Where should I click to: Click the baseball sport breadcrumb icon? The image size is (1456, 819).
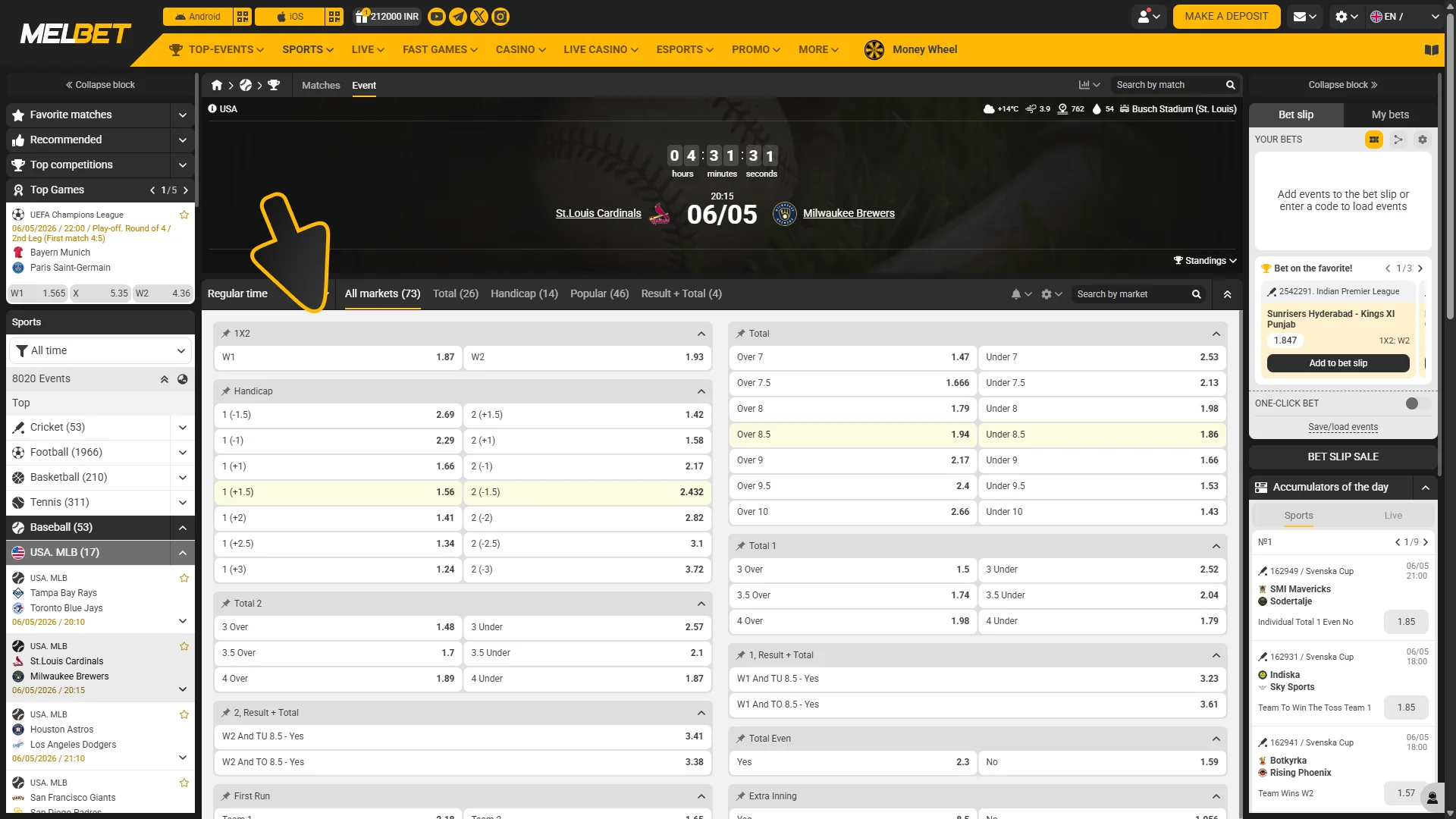coord(246,86)
